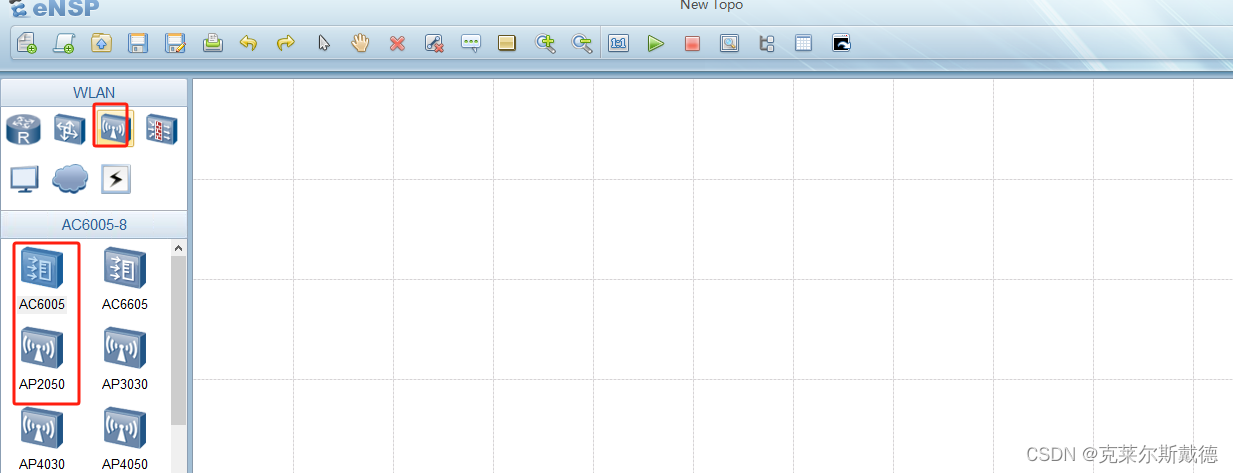Select the WLAN device category
This screenshot has width=1233, height=473.
pyautogui.click(x=115, y=129)
